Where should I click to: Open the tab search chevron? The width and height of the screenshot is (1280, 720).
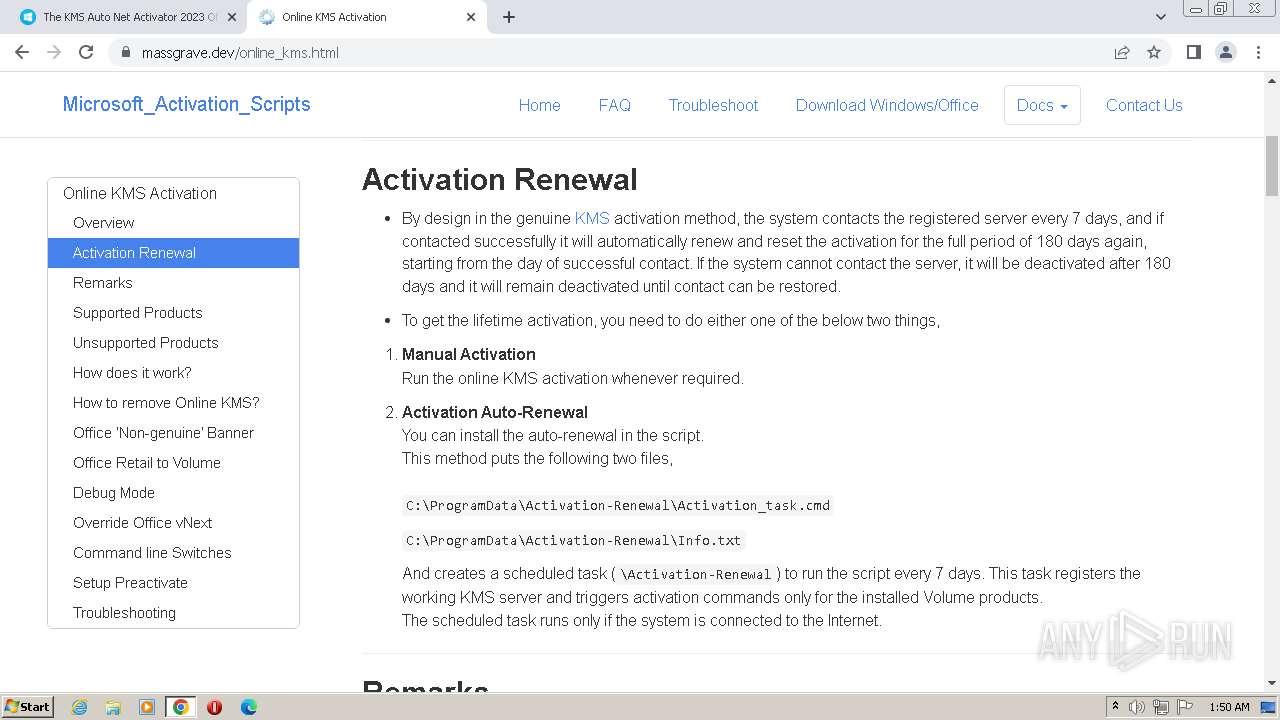(1160, 17)
